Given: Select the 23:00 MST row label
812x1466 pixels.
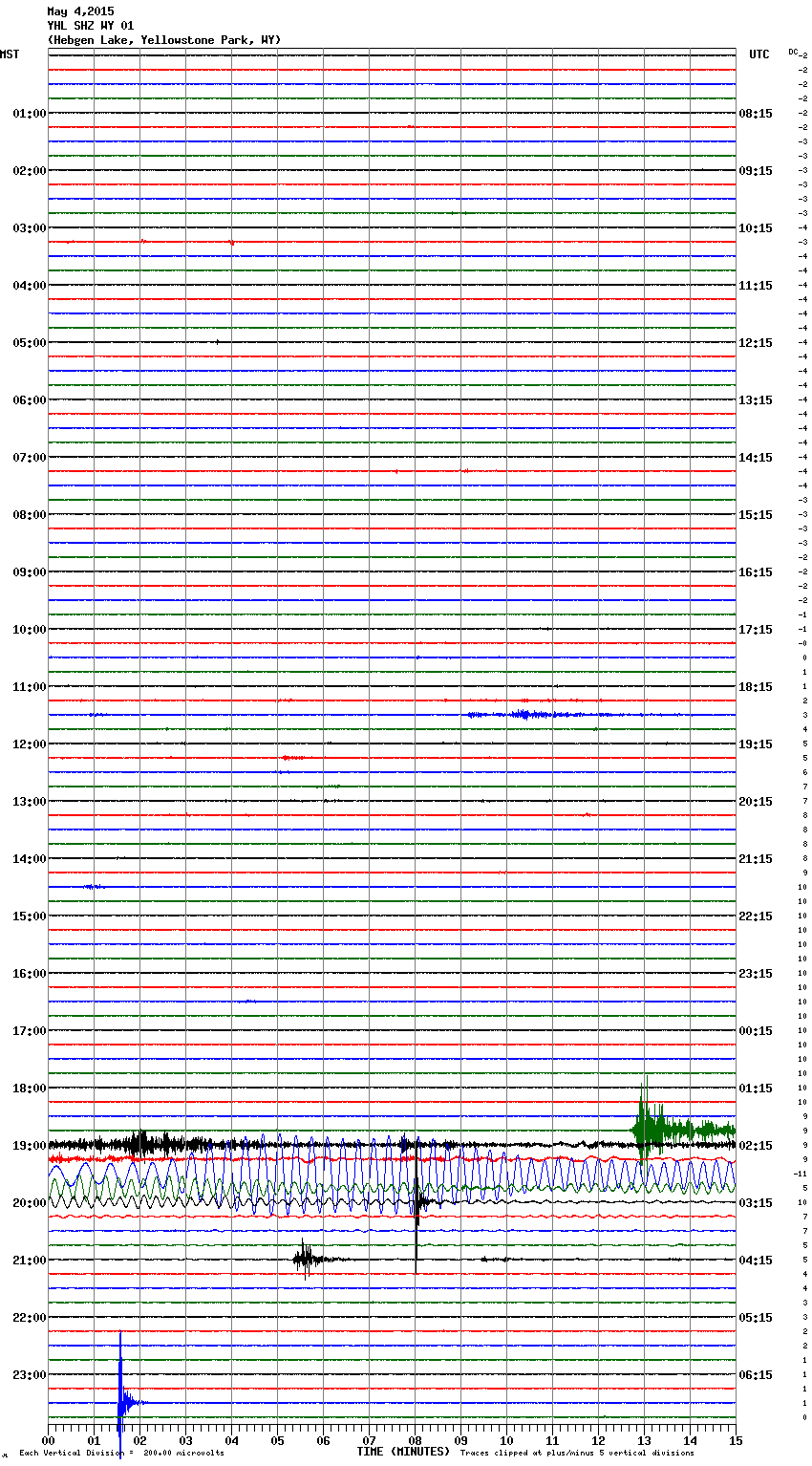Looking at the screenshot, I should point(30,1375).
